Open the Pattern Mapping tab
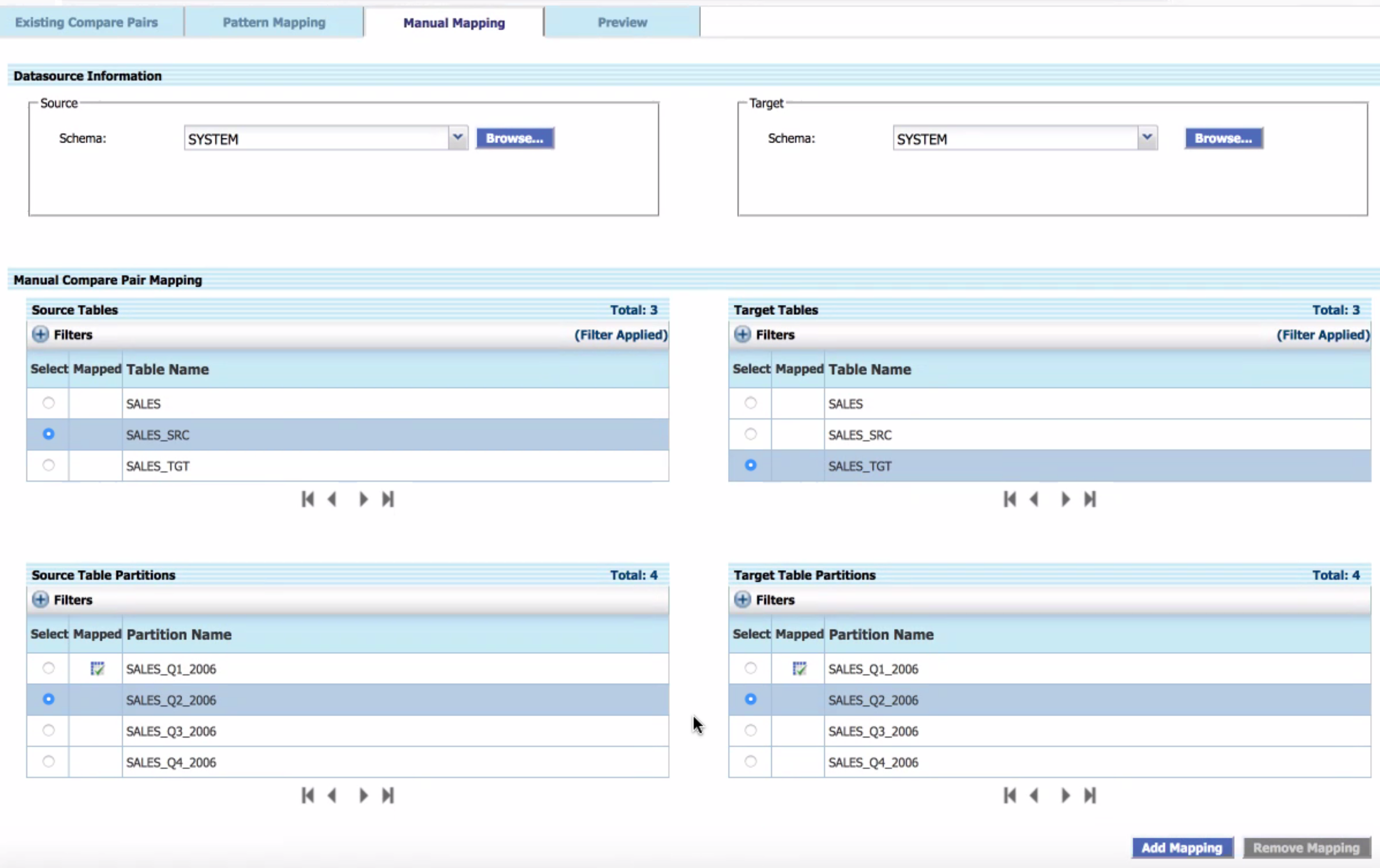1380x868 pixels. (273, 22)
